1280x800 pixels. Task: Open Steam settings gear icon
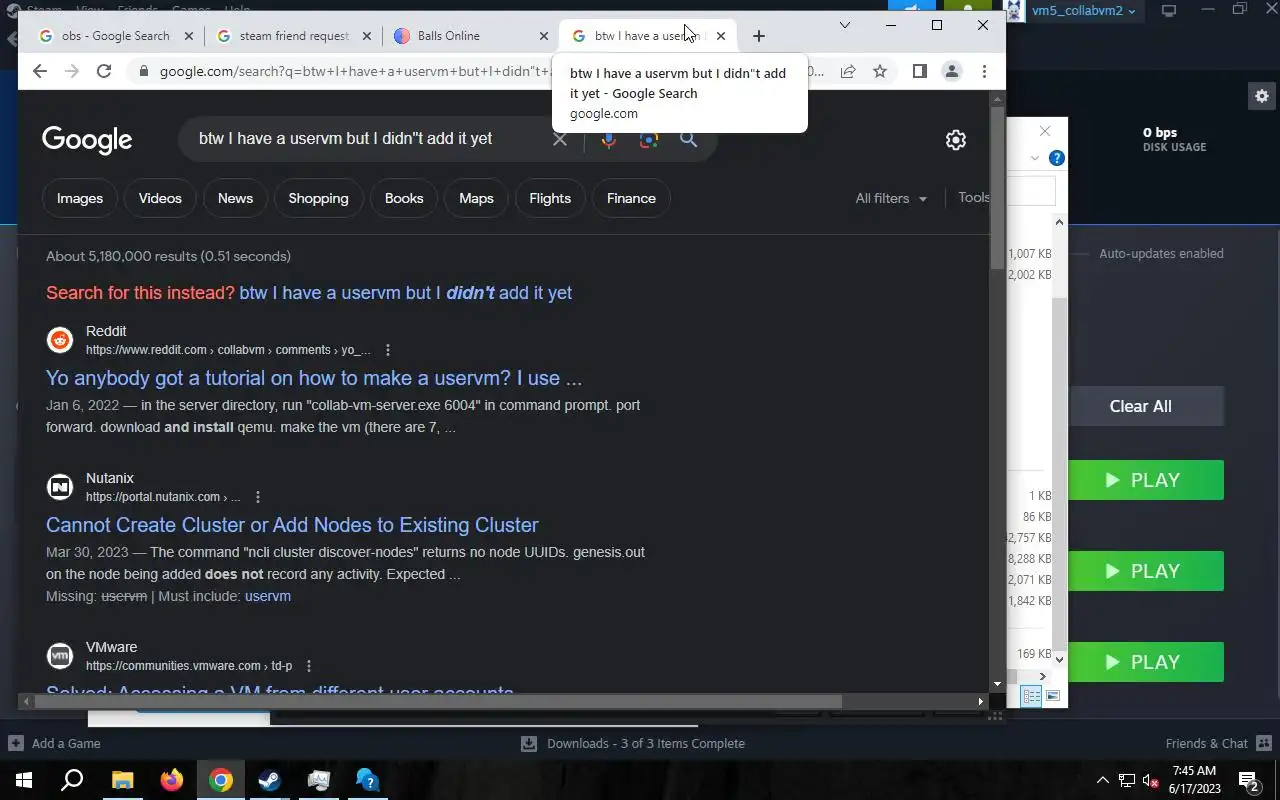pos(1261,96)
